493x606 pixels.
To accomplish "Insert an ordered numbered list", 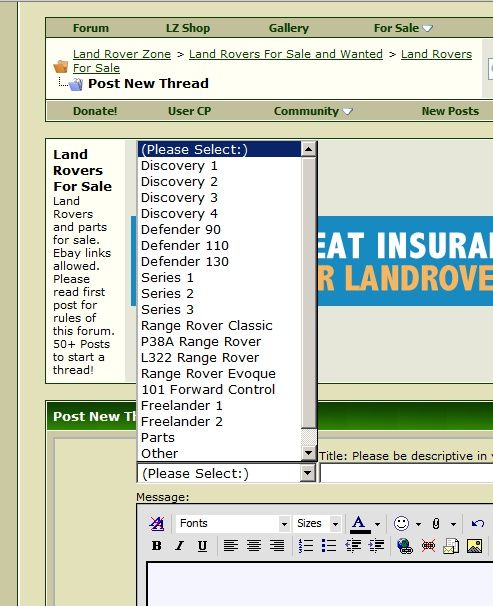I will [306, 546].
